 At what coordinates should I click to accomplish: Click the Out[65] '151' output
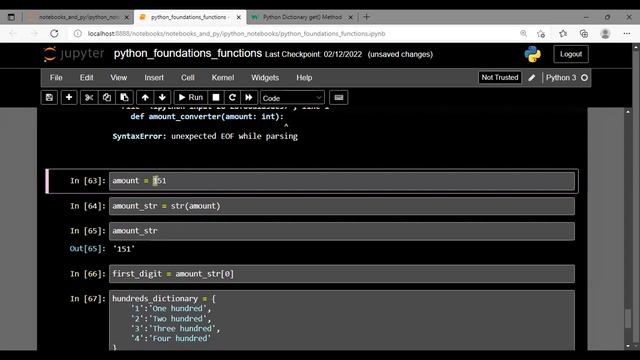[124, 249]
